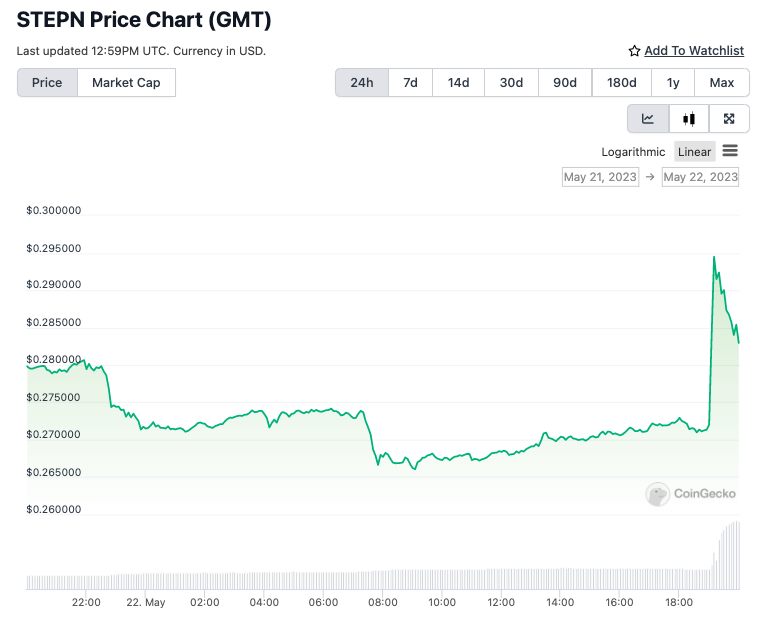Switch to Logarithmic scale
Screen dimensions: 767x625
click(x=633, y=152)
